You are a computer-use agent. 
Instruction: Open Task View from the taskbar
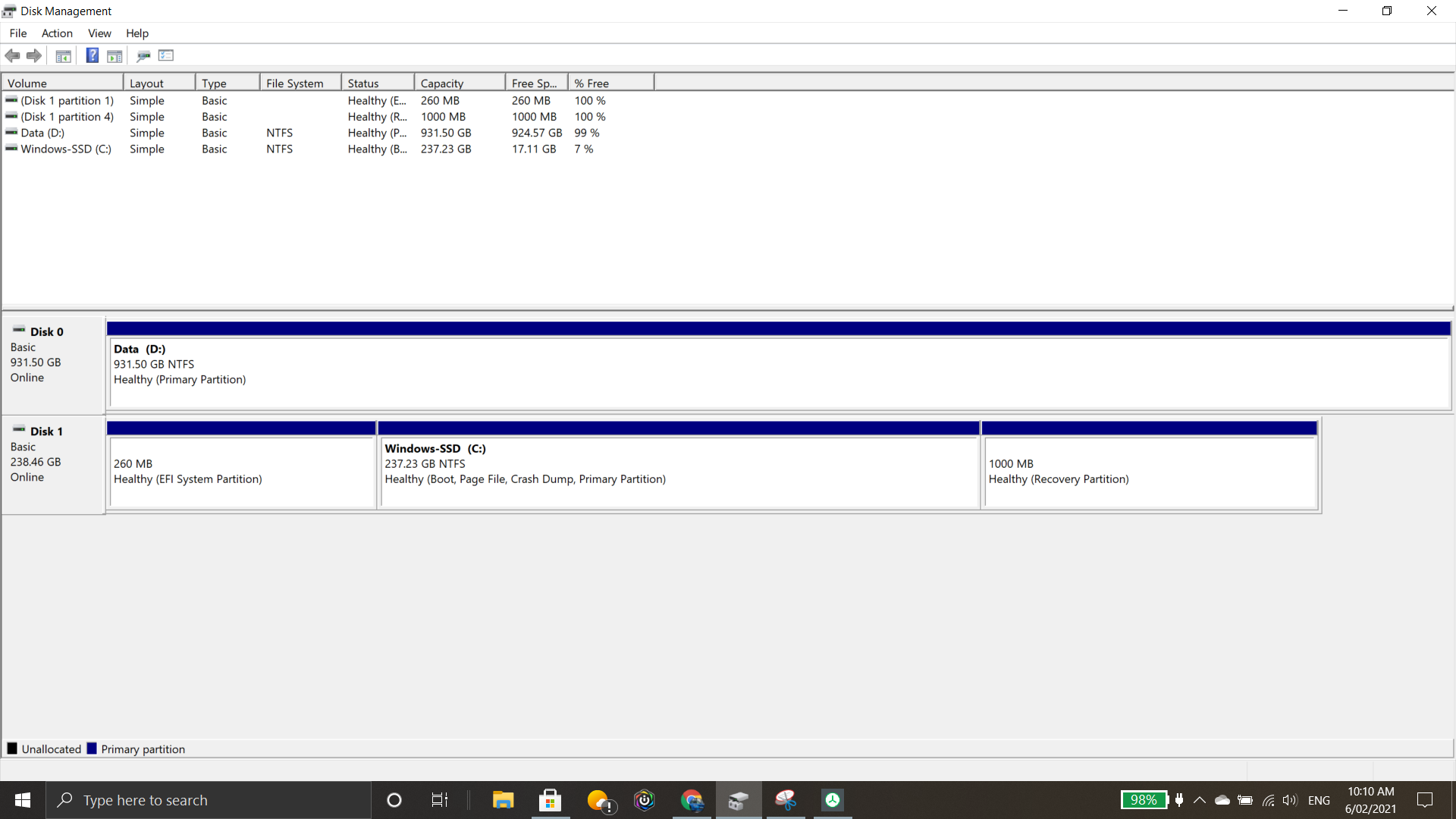tap(439, 800)
